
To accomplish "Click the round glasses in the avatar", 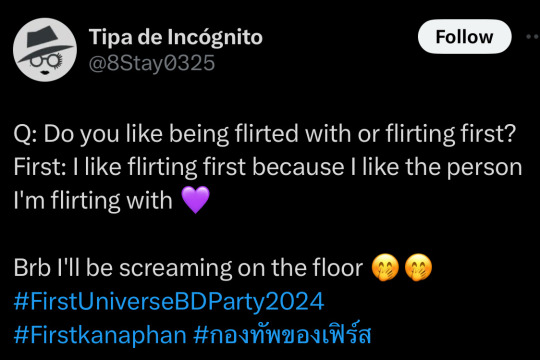I will coord(46,61).
